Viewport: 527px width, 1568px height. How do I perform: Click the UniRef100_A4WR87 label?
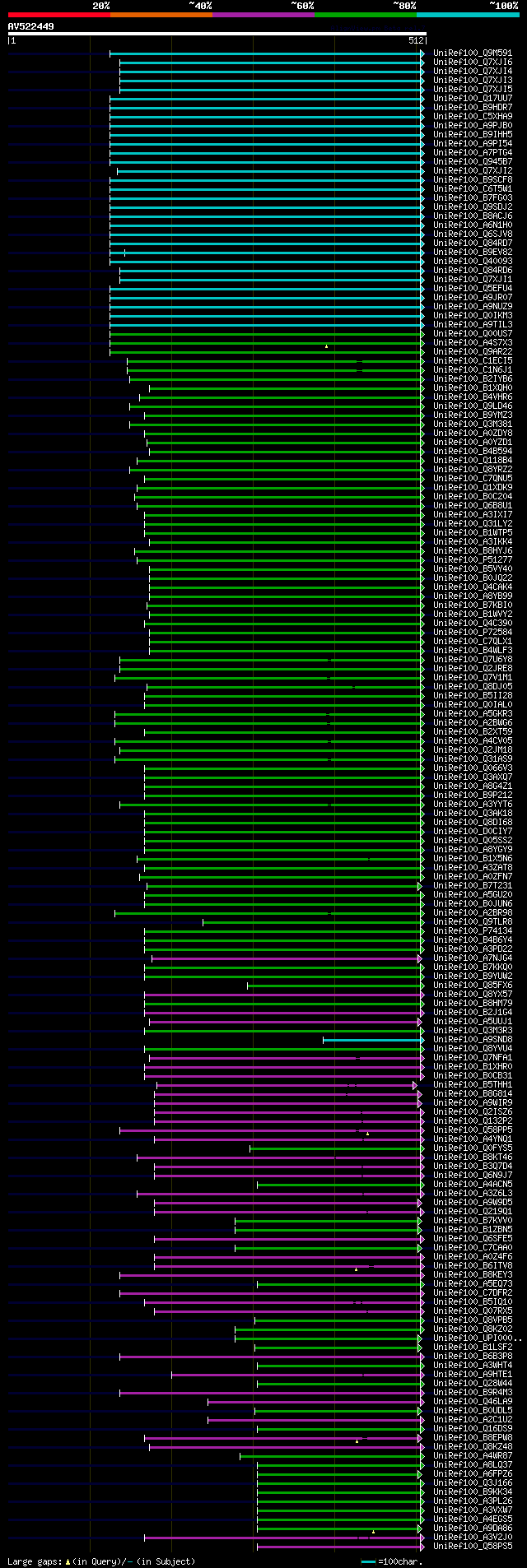click(x=473, y=1455)
